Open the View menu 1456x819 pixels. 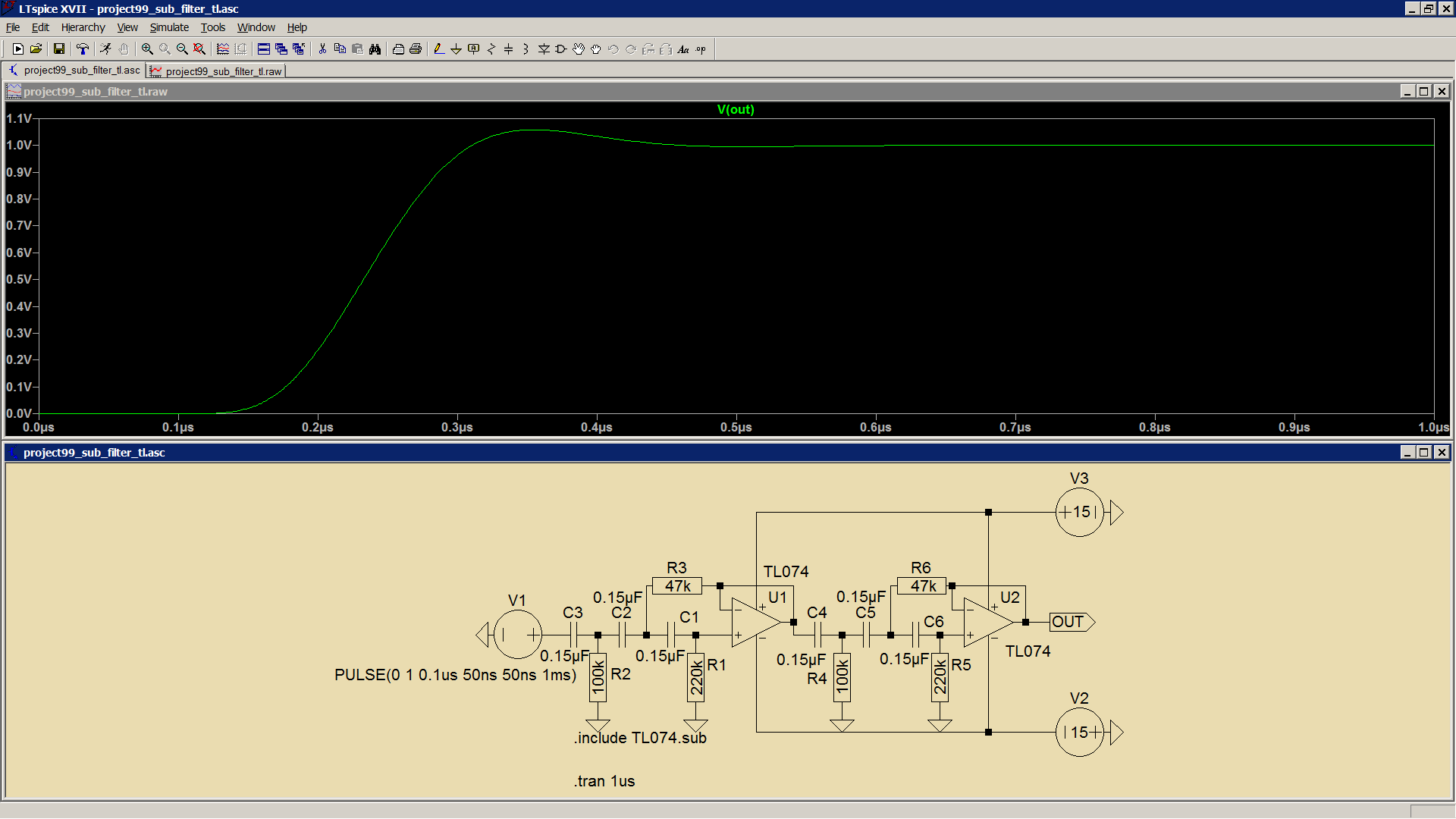(127, 27)
